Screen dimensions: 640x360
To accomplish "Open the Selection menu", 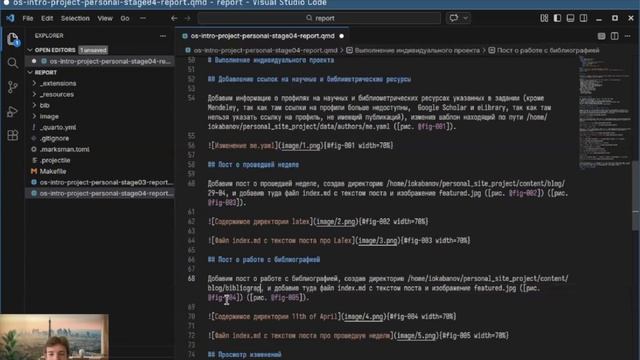I will click(75, 18).
